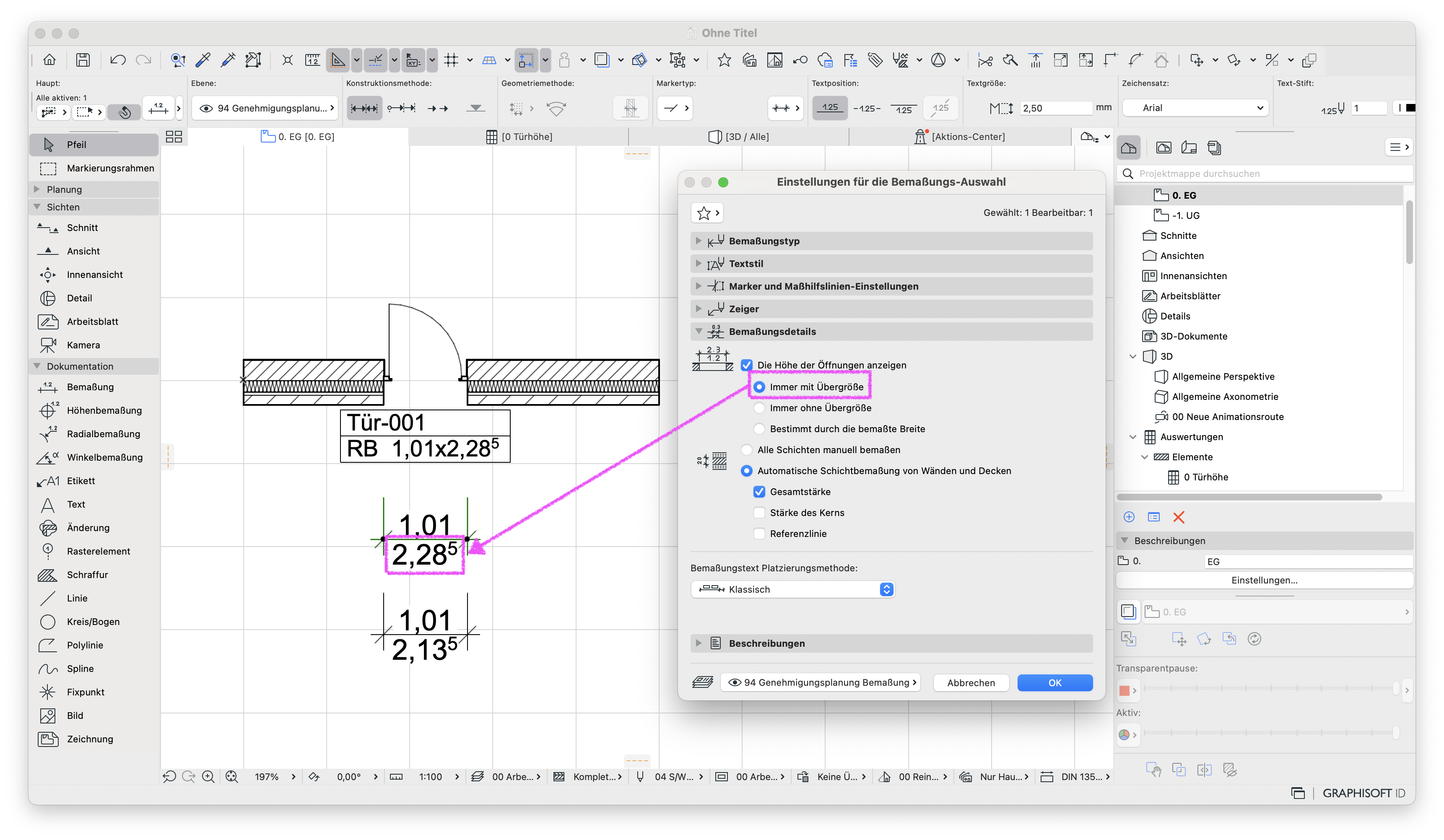The image size is (1444, 840).
Task: Select the Pfeil arrow tool
Action: coord(93,144)
